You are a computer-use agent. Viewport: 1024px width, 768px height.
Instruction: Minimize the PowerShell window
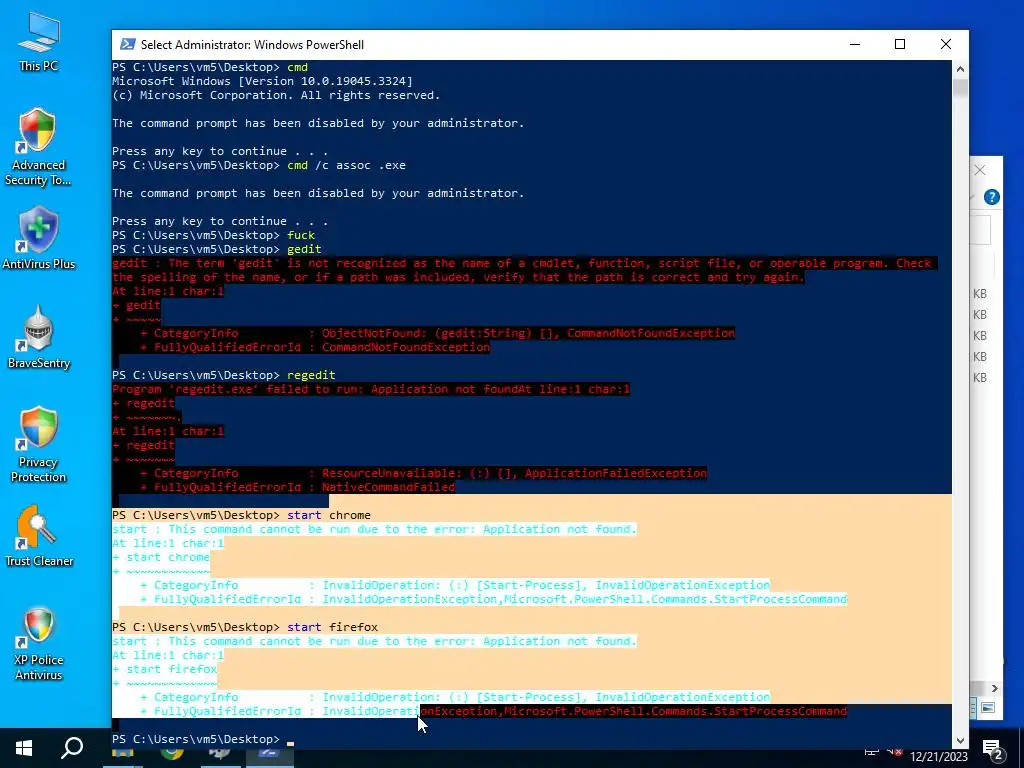pyautogui.click(x=855, y=44)
